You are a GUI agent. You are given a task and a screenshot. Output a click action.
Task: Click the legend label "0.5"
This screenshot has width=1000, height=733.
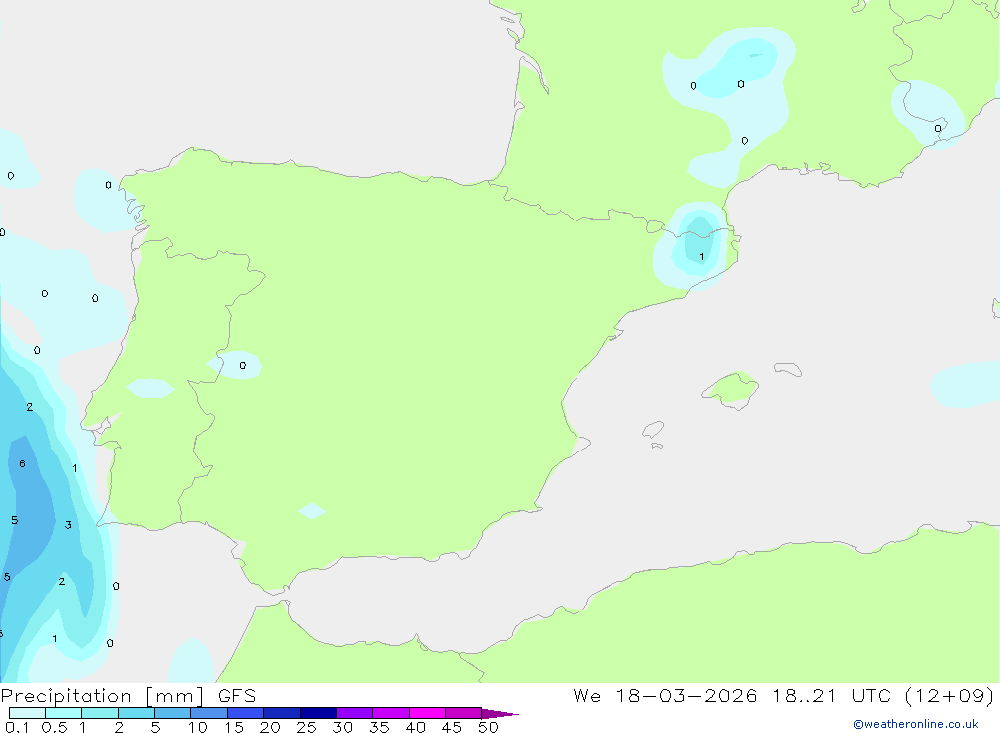[x=54, y=727]
